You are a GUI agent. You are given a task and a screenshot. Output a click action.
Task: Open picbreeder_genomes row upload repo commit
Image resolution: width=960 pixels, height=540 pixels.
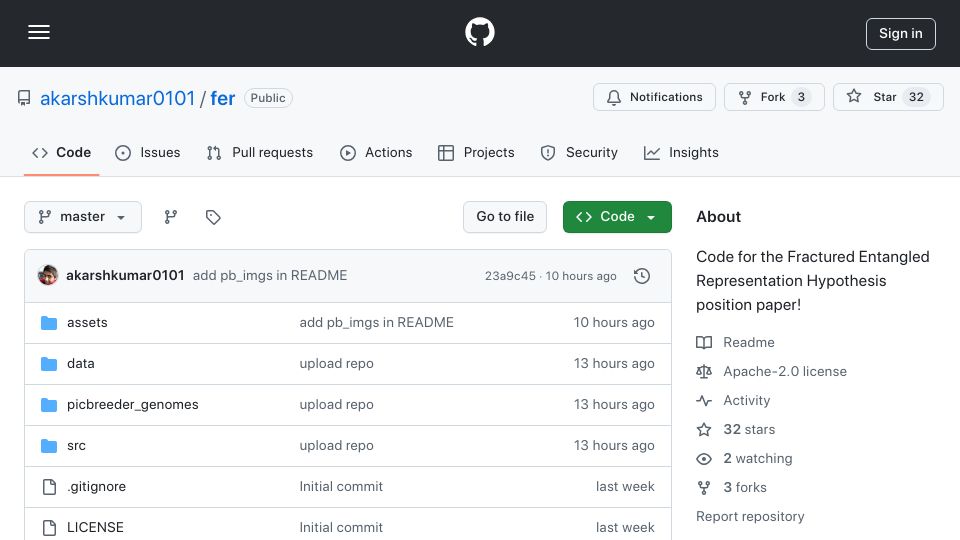pos(336,405)
